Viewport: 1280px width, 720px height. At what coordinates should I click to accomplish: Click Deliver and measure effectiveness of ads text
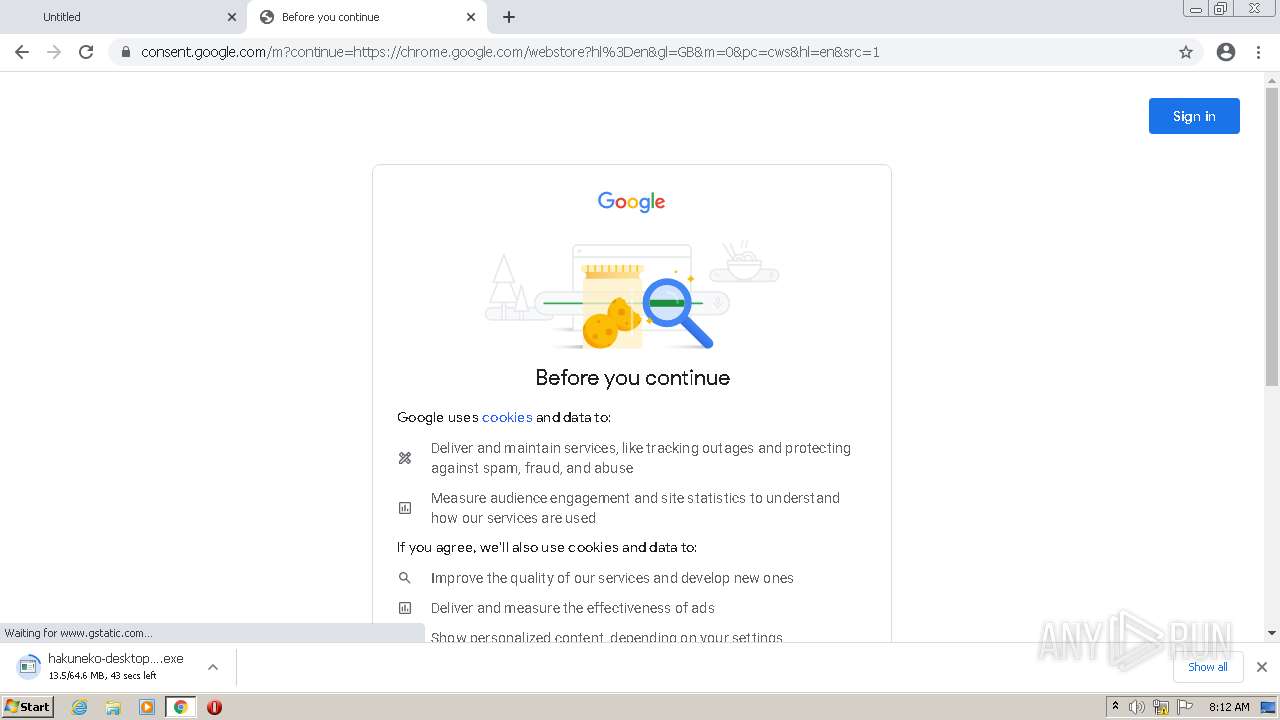(x=573, y=608)
